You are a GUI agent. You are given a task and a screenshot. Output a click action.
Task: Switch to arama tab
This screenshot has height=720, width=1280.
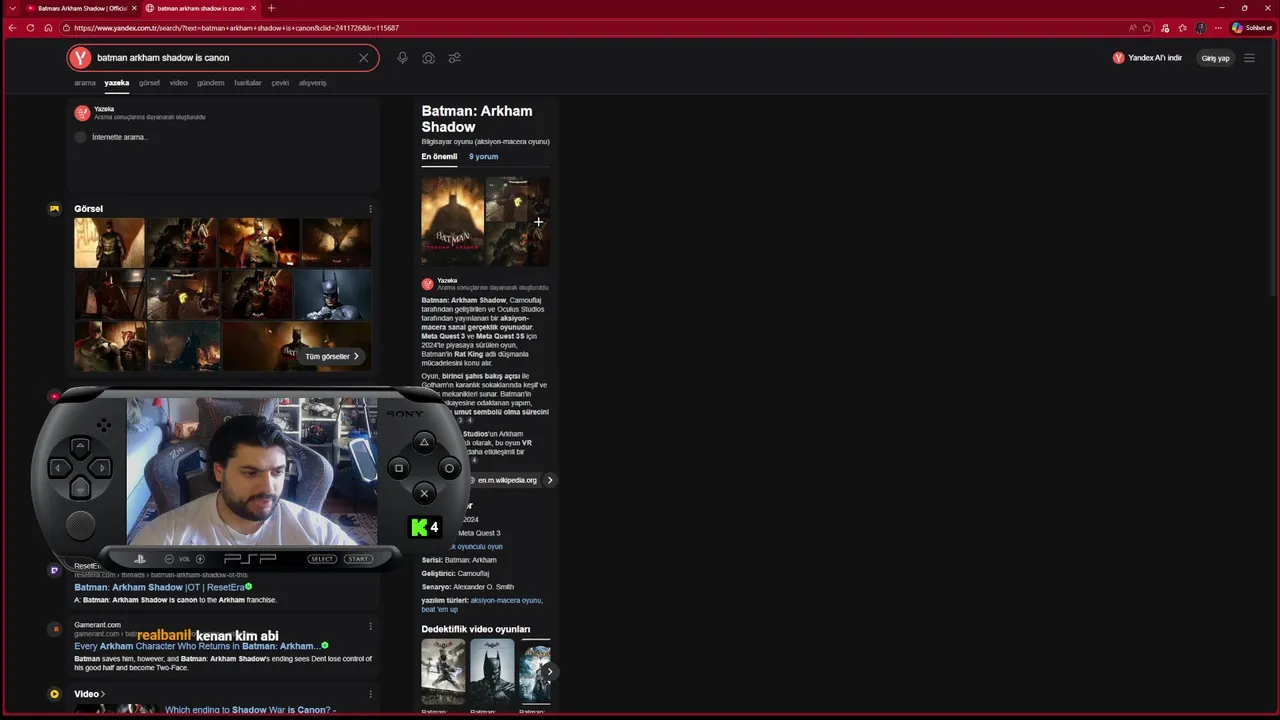pos(85,83)
